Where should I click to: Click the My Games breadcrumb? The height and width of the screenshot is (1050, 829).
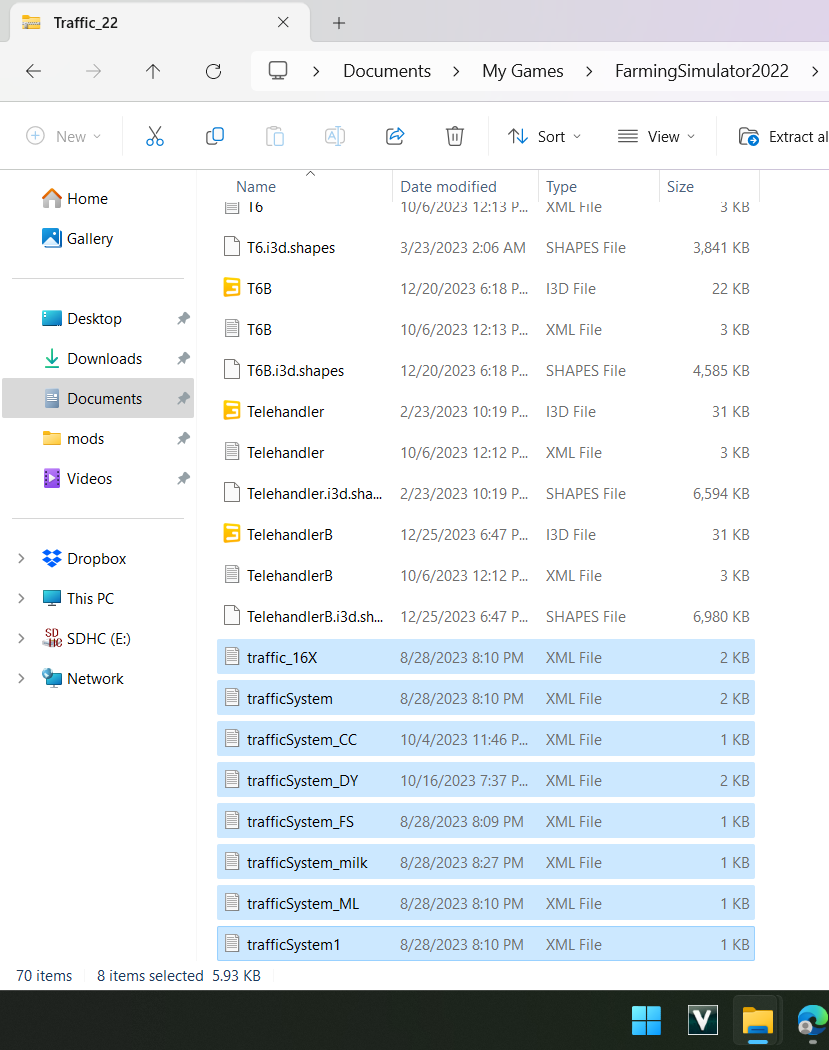point(523,71)
